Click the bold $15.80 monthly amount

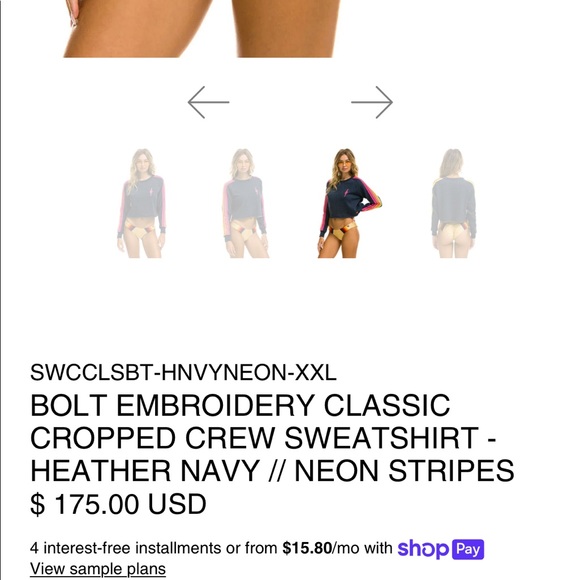click(307, 548)
